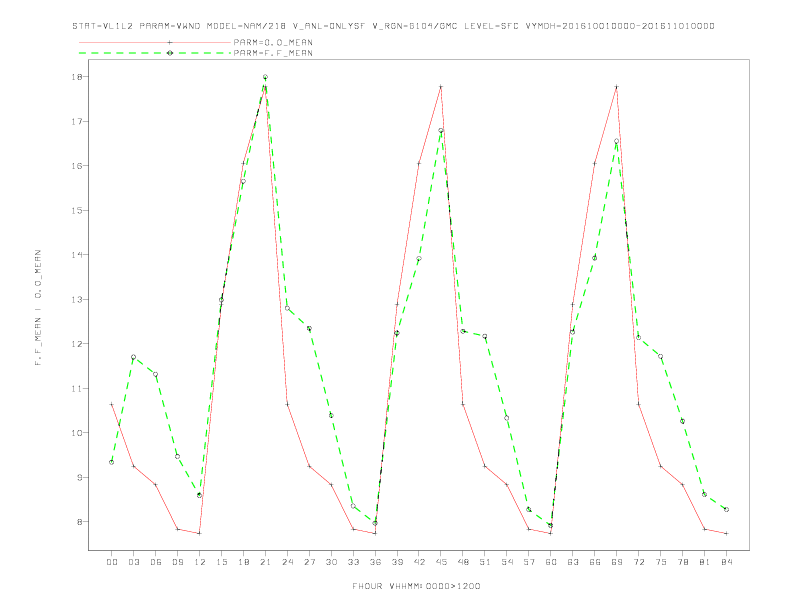
Task: Click x-axis tick label 81
Action: pyautogui.click(x=705, y=562)
